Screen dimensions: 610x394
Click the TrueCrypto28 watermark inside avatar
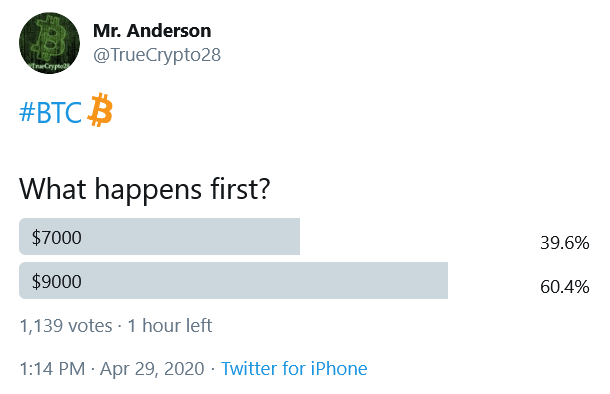[50, 66]
